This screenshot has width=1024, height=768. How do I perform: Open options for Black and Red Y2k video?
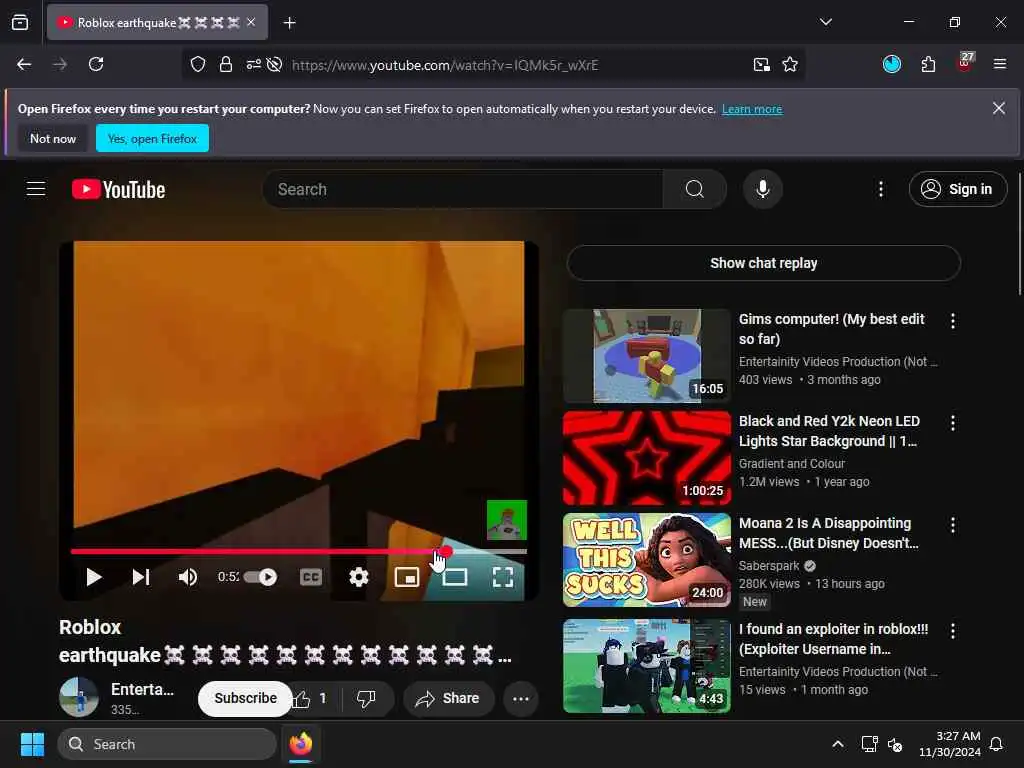coord(953,423)
